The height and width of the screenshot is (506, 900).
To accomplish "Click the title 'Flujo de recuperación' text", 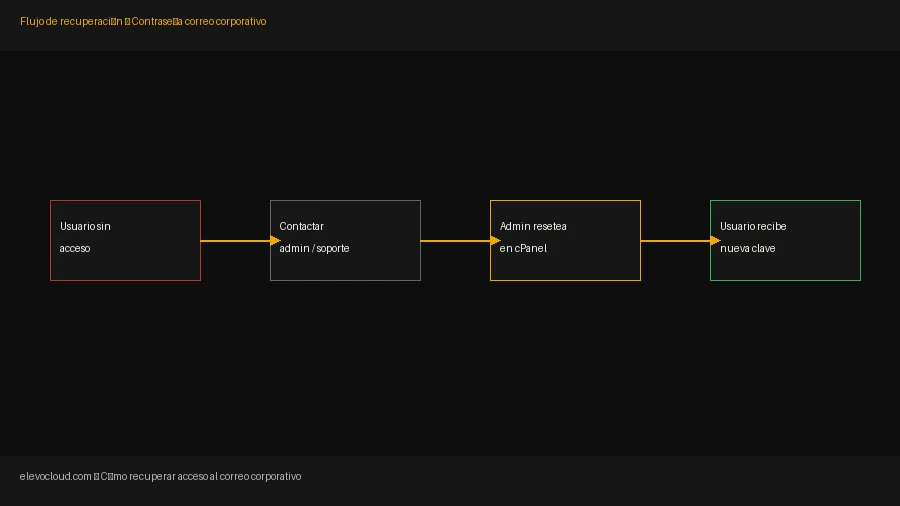I will pyautogui.click(x=71, y=21).
